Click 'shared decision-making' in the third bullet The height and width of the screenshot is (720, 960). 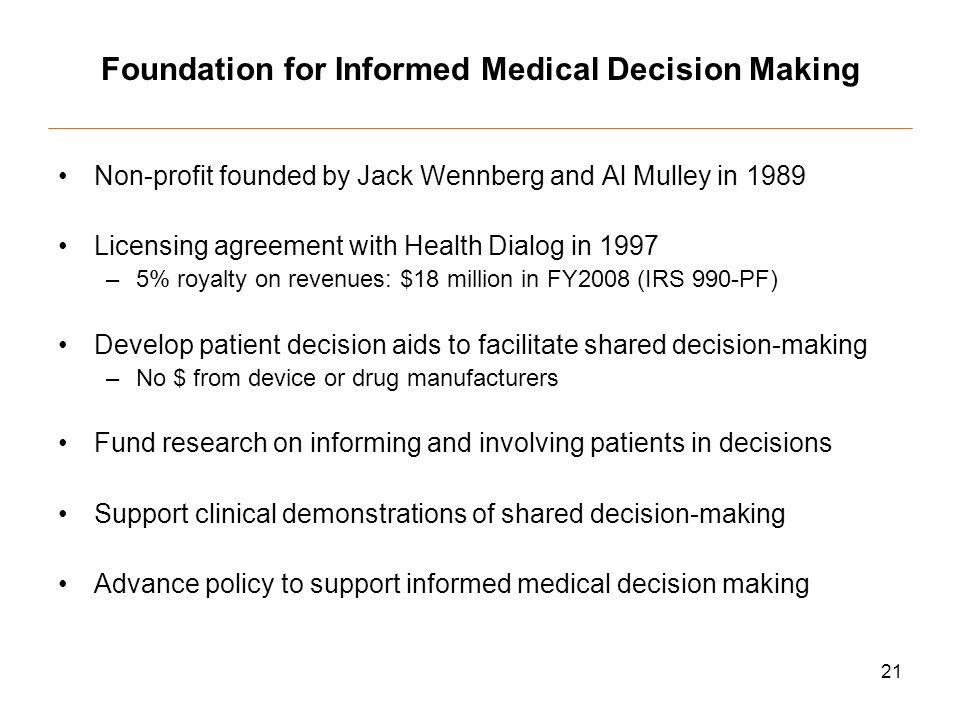pos(726,345)
